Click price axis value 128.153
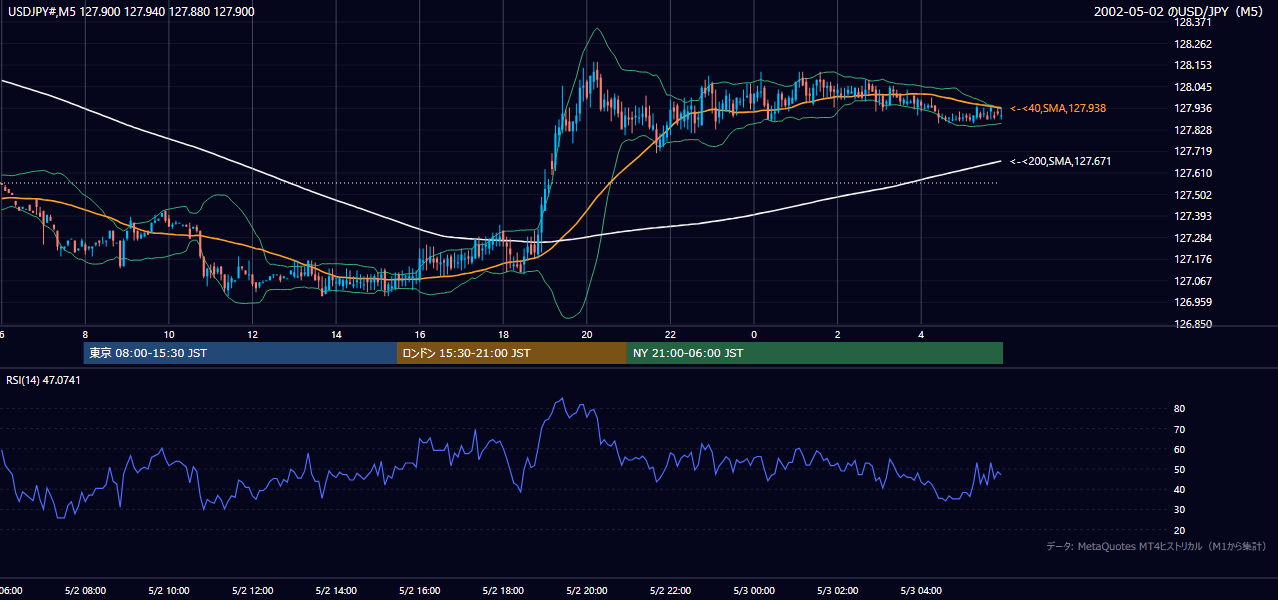Screen dimensions: 1278x600 coord(1194,66)
